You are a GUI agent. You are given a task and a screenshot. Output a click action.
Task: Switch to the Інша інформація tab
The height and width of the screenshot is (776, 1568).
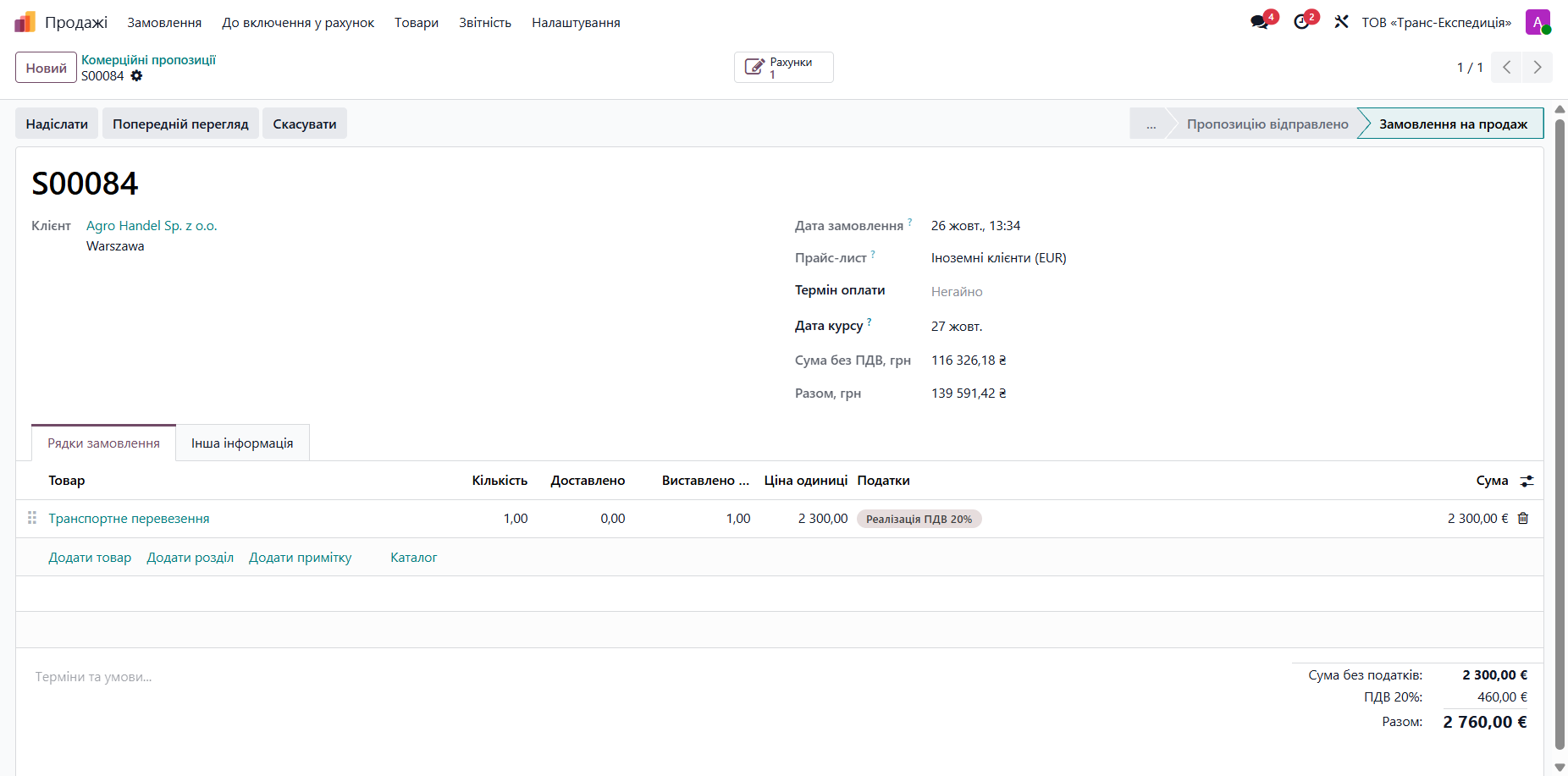tap(242, 443)
